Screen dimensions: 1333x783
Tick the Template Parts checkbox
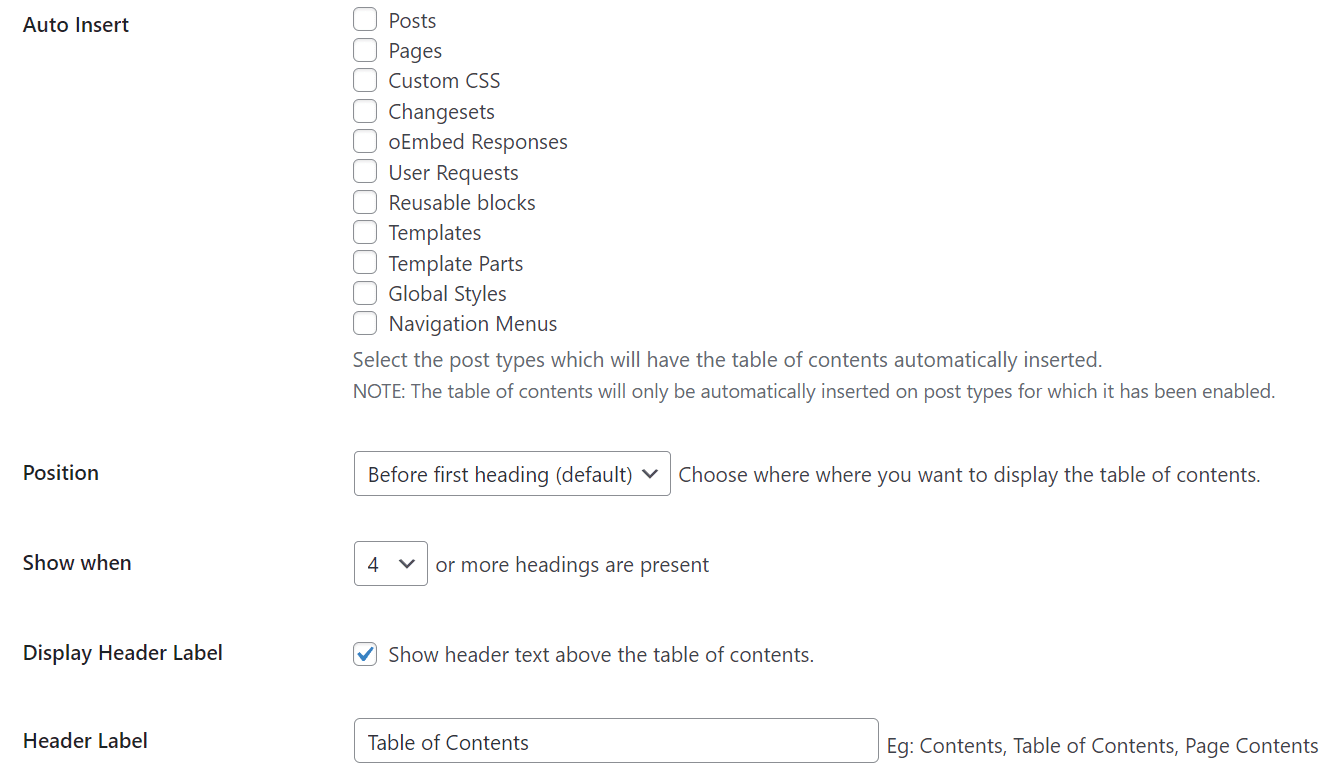(x=365, y=263)
